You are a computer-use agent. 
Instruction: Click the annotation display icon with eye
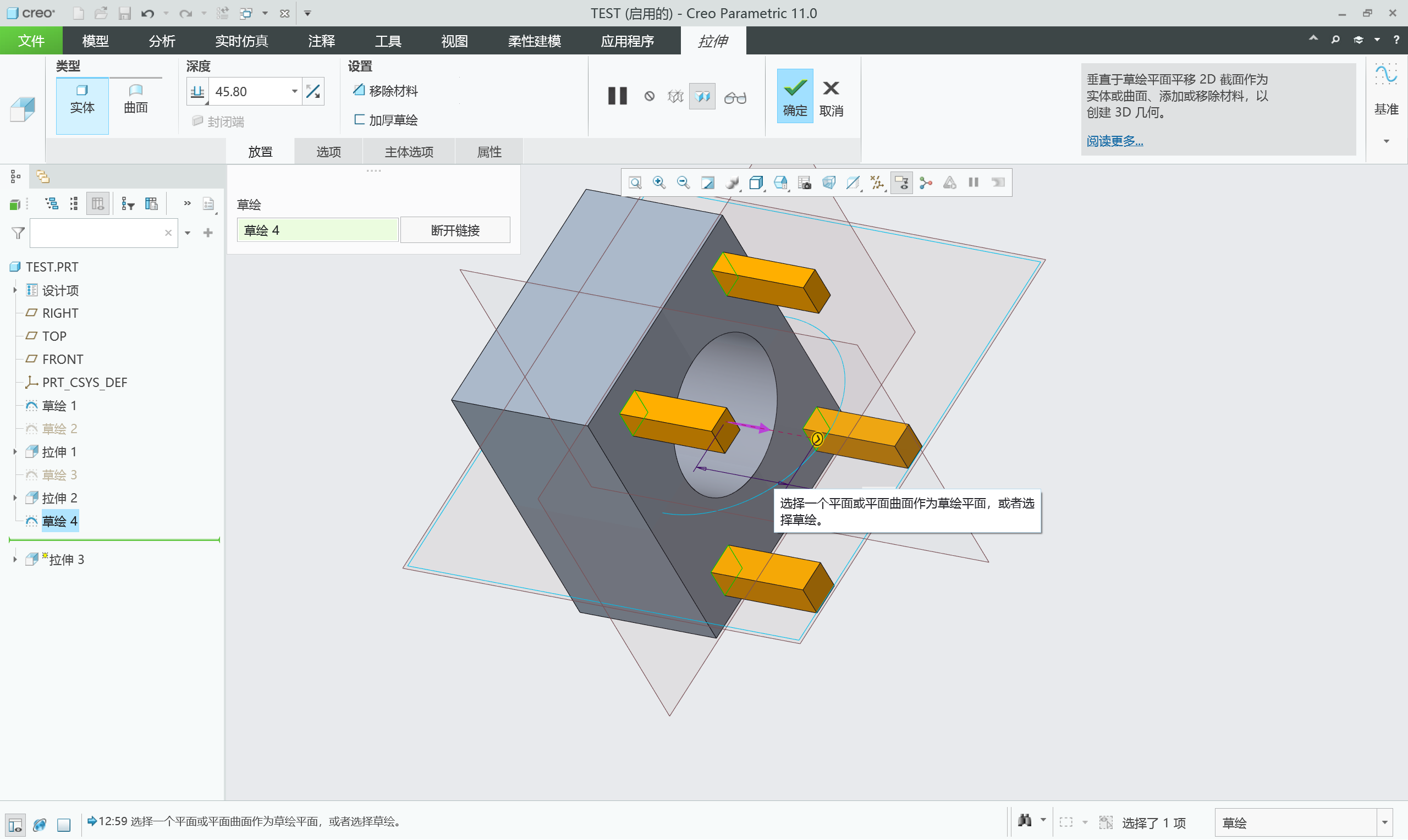(x=902, y=183)
